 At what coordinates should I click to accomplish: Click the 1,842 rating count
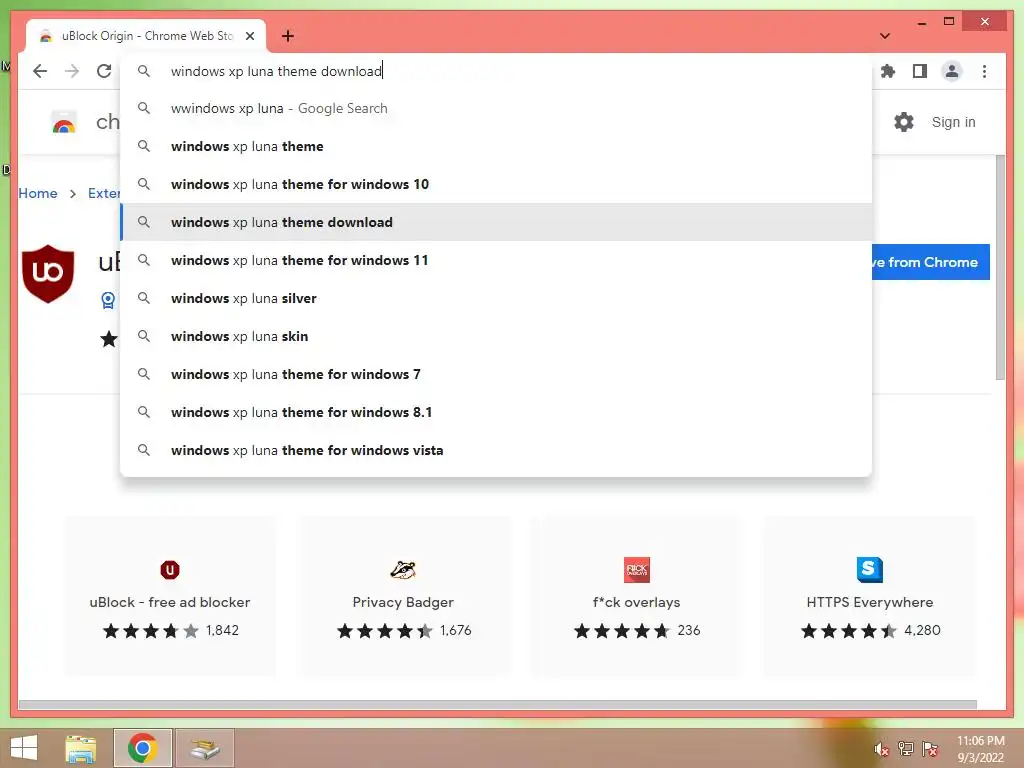[222, 630]
